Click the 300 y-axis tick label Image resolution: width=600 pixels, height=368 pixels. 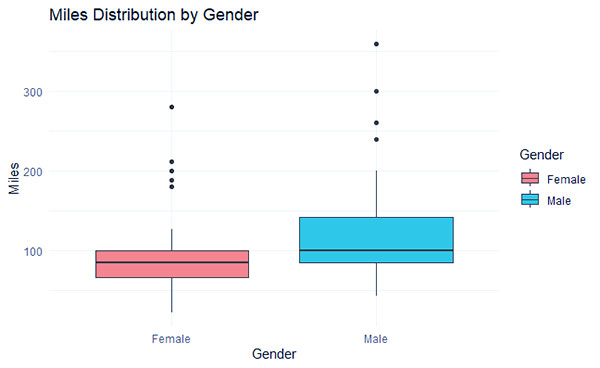click(x=33, y=92)
